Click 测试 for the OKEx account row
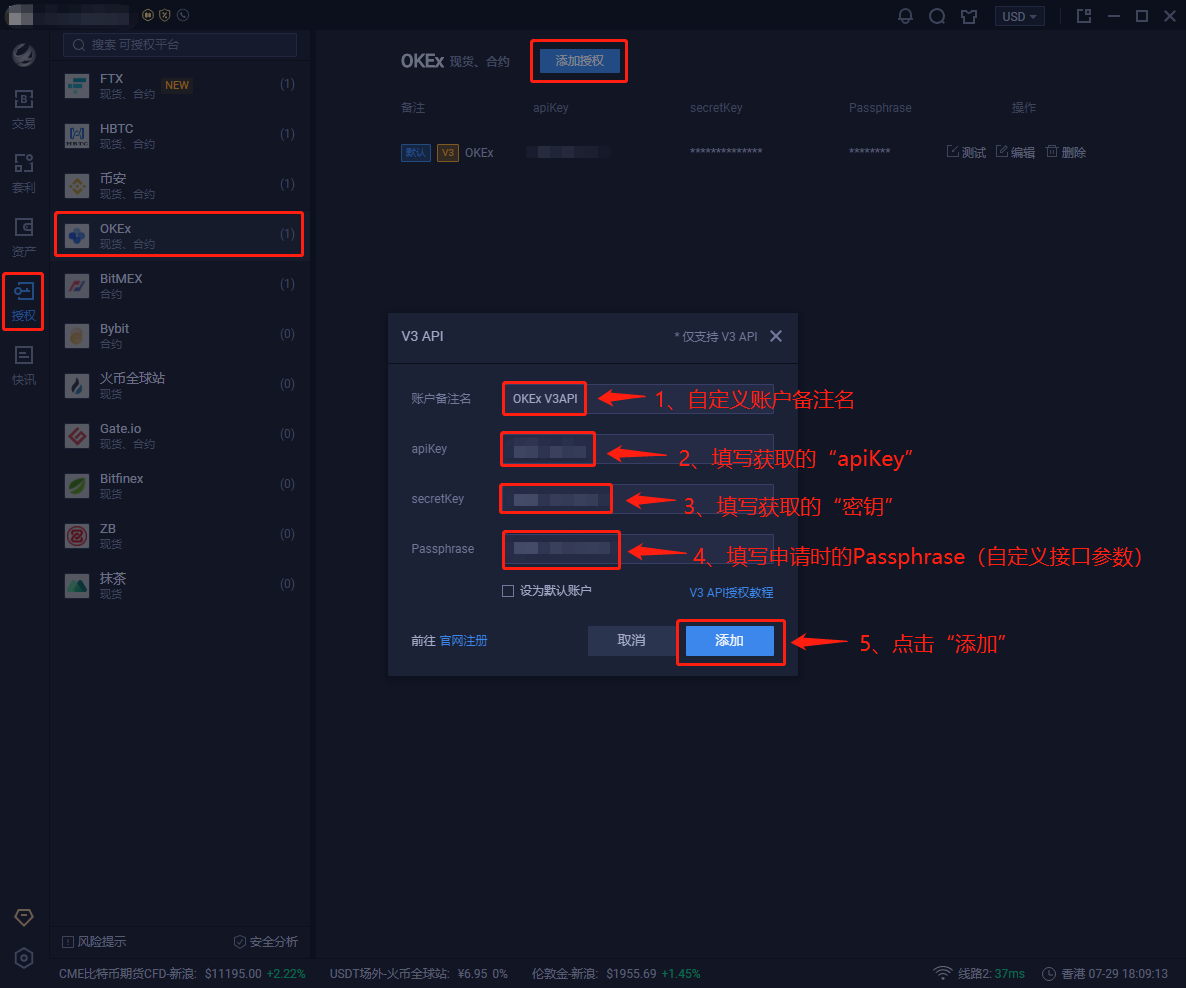The width and height of the screenshot is (1186, 988). [x=967, y=152]
